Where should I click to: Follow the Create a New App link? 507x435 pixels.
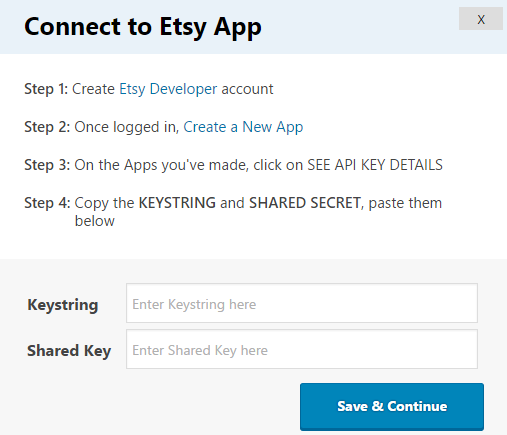tap(243, 127)
